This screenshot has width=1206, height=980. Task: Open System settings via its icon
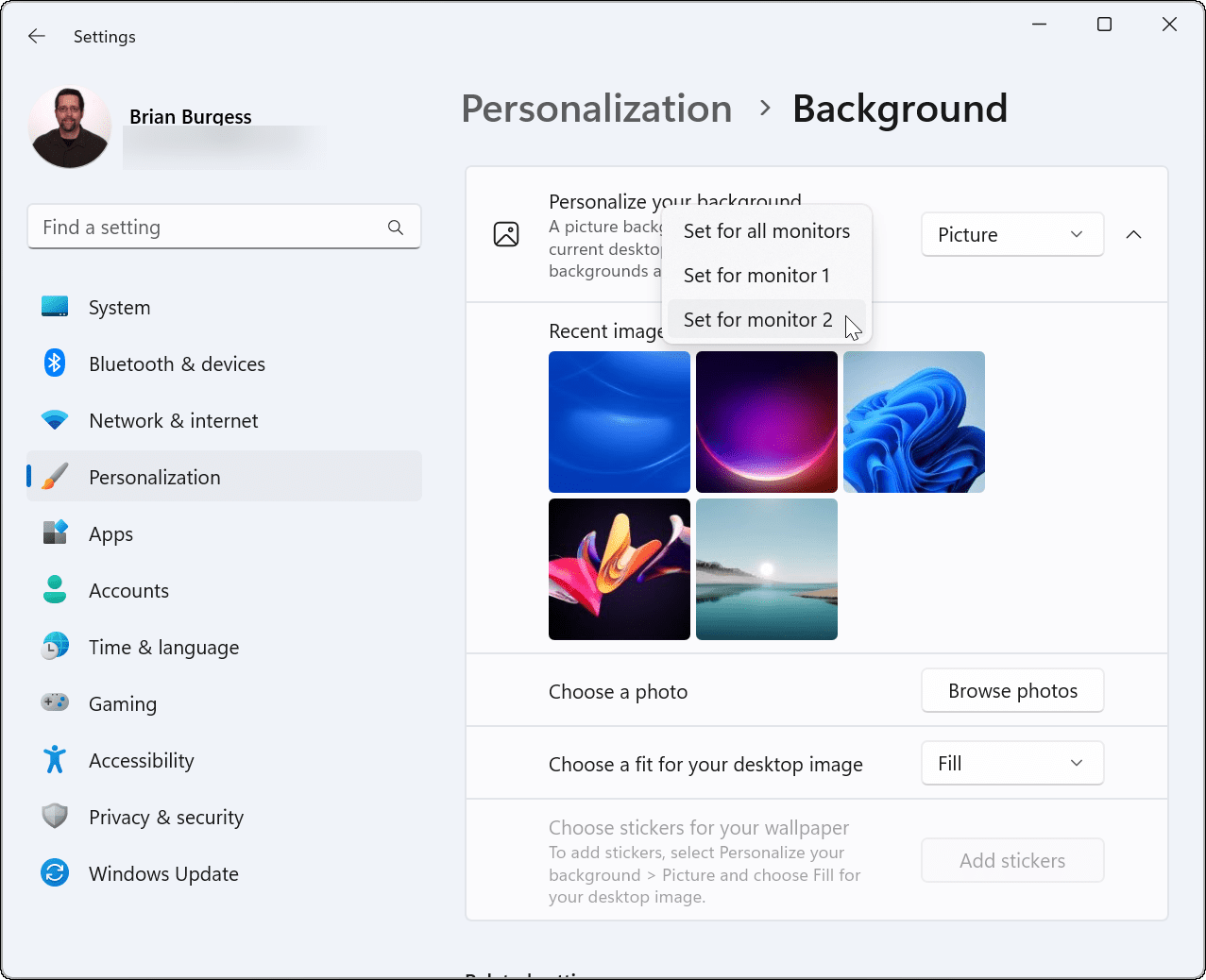tap(55, 307)
